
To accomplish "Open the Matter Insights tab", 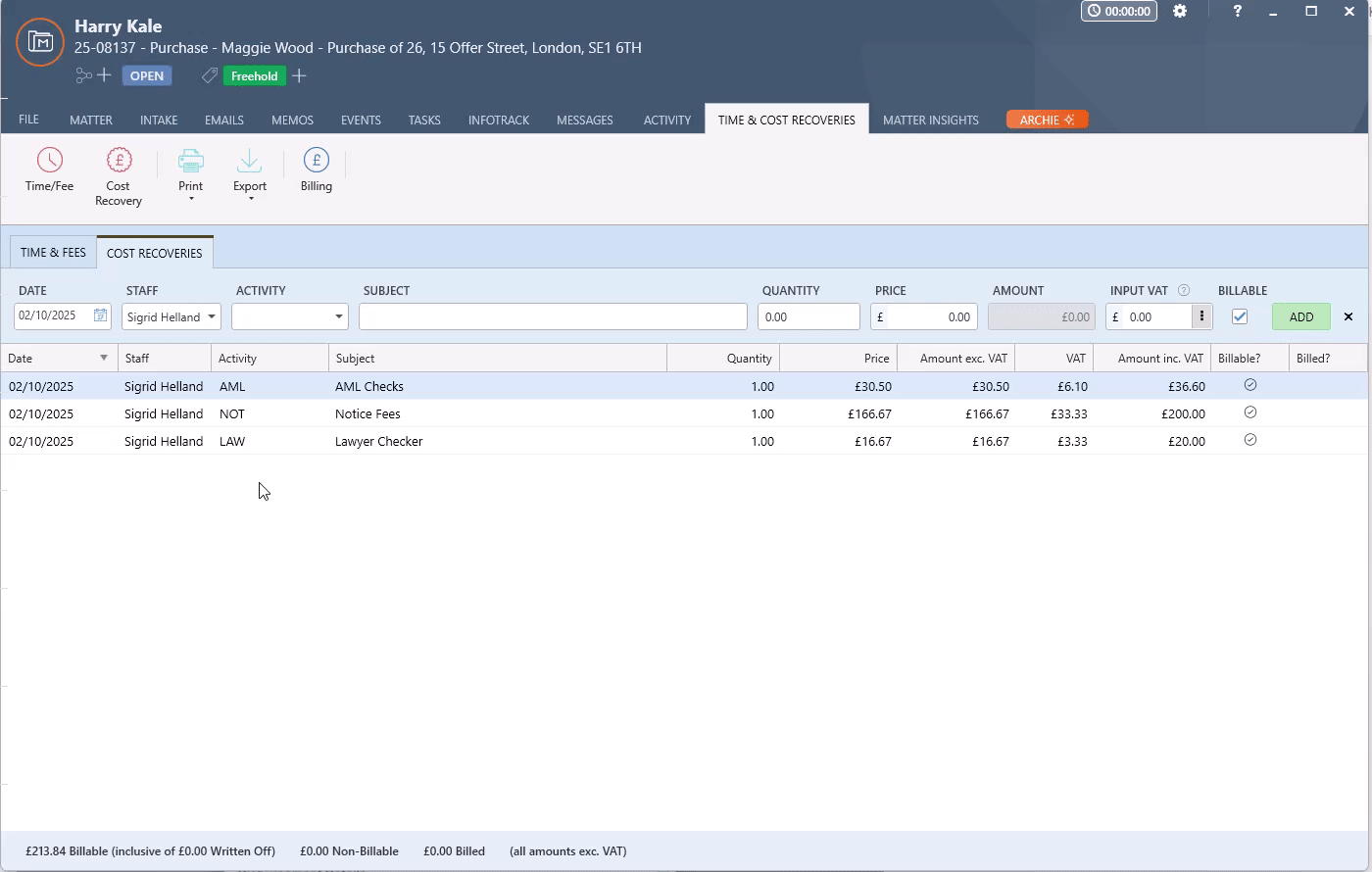I will (930, 120).
